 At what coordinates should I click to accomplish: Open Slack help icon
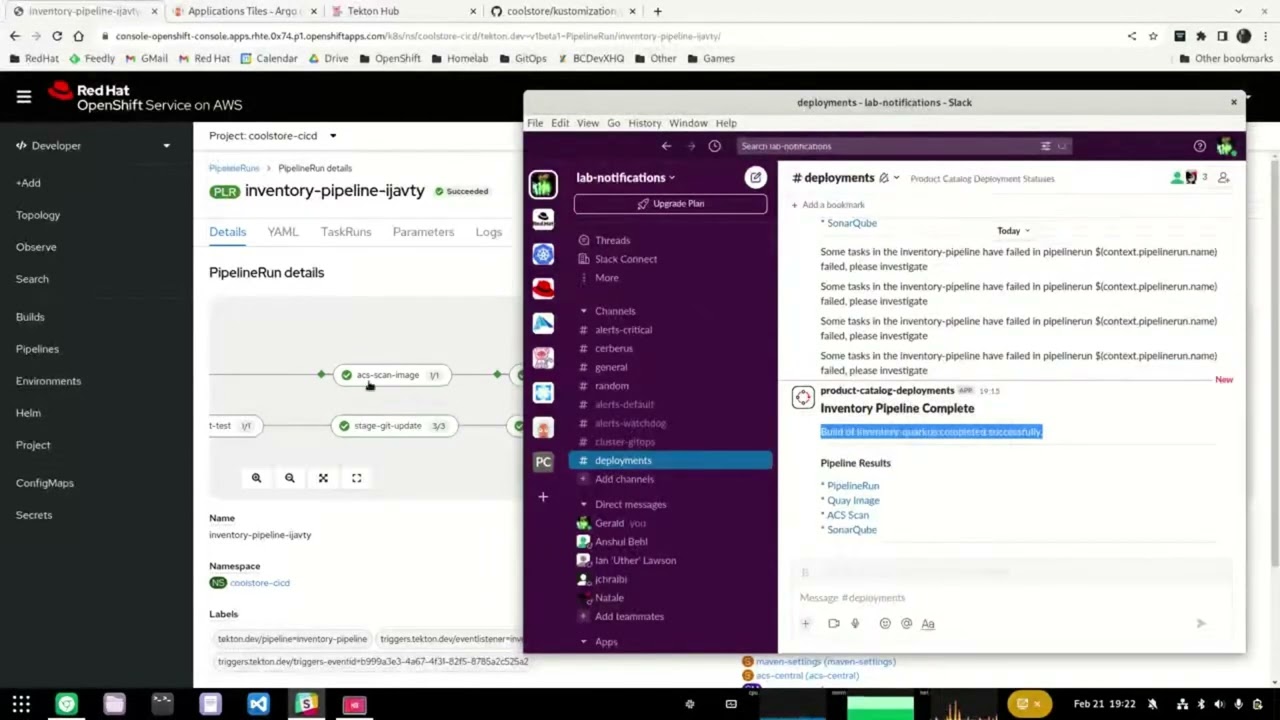[1199, 146]
